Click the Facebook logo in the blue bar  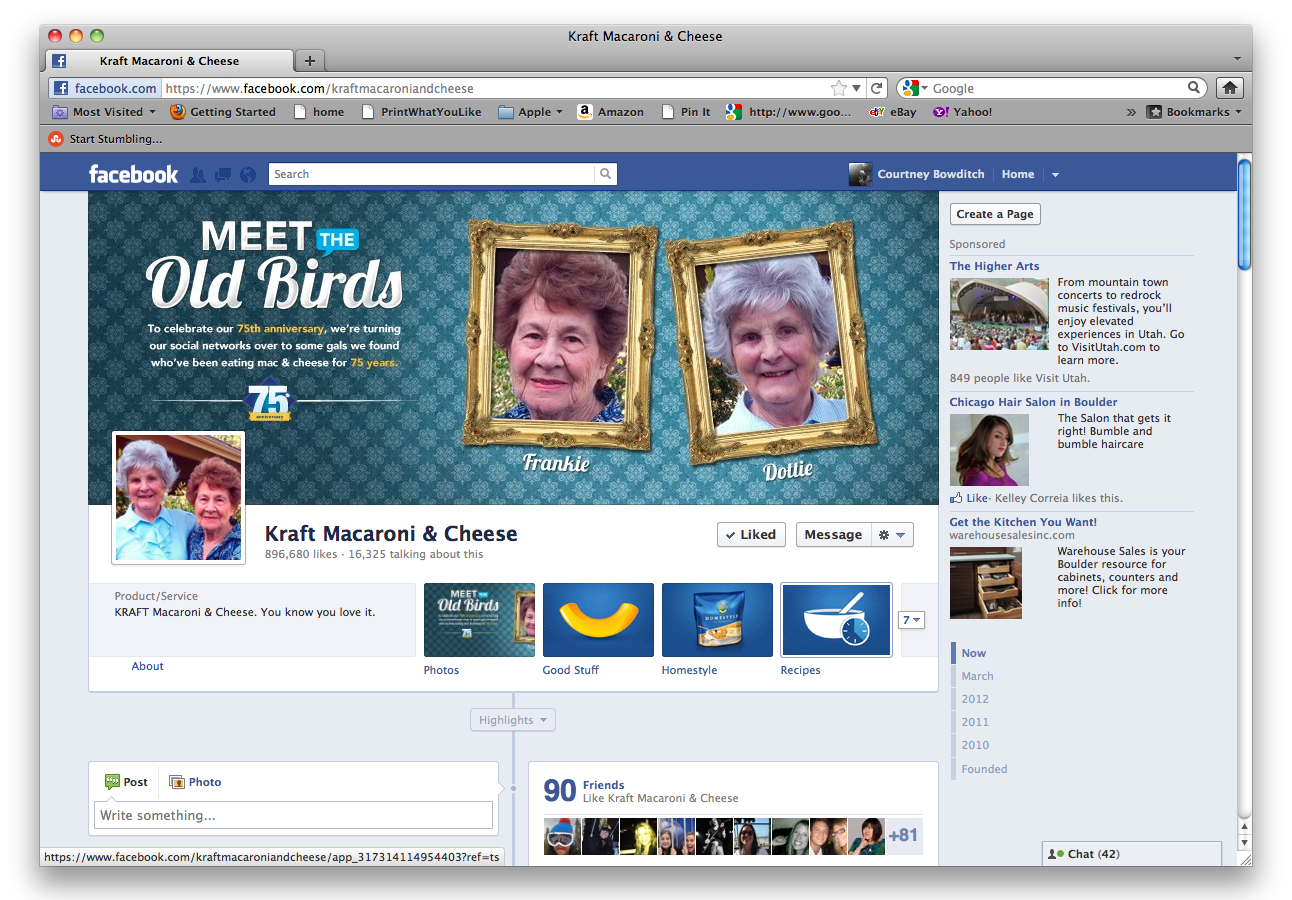coord(133,174)
